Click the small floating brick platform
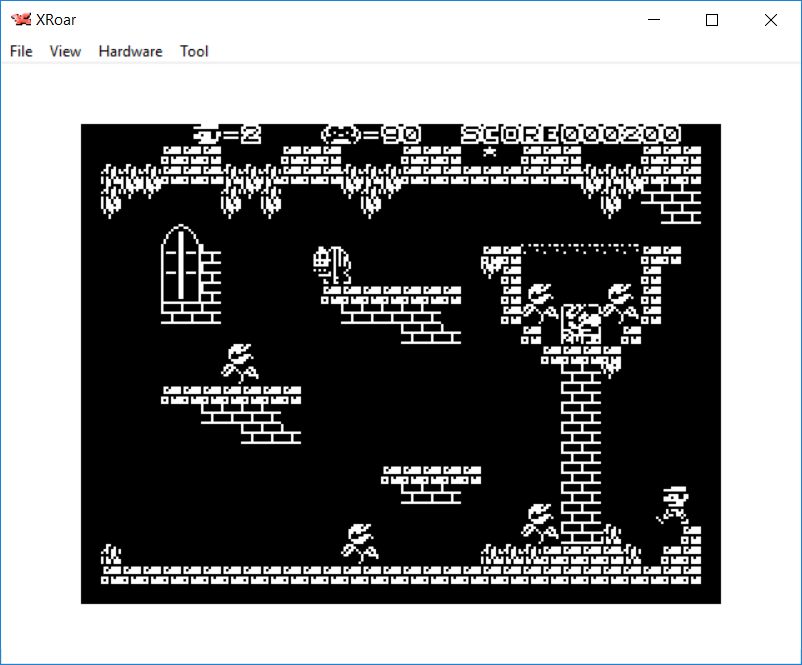This screenshot has width=802, height=665. [430, 483]
